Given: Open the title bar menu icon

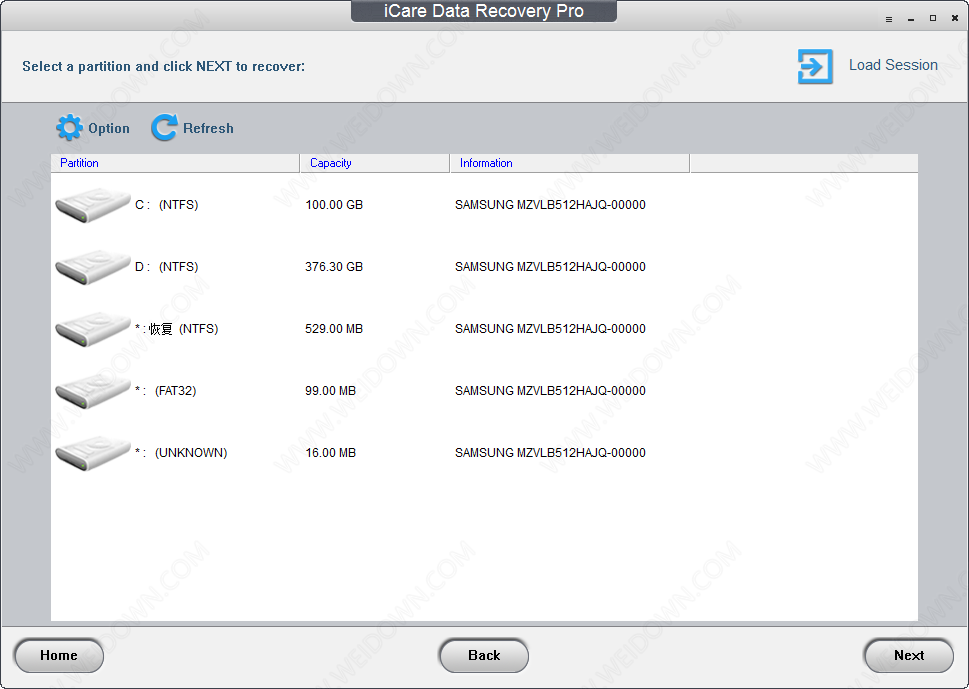Looking at the screenshot, I should (x=889, y=19).
